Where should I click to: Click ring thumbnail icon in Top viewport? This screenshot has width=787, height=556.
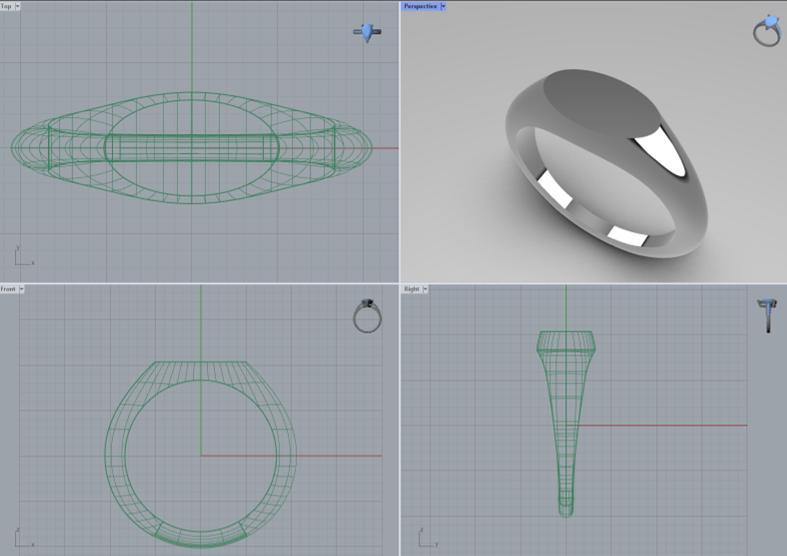[367, 32]
